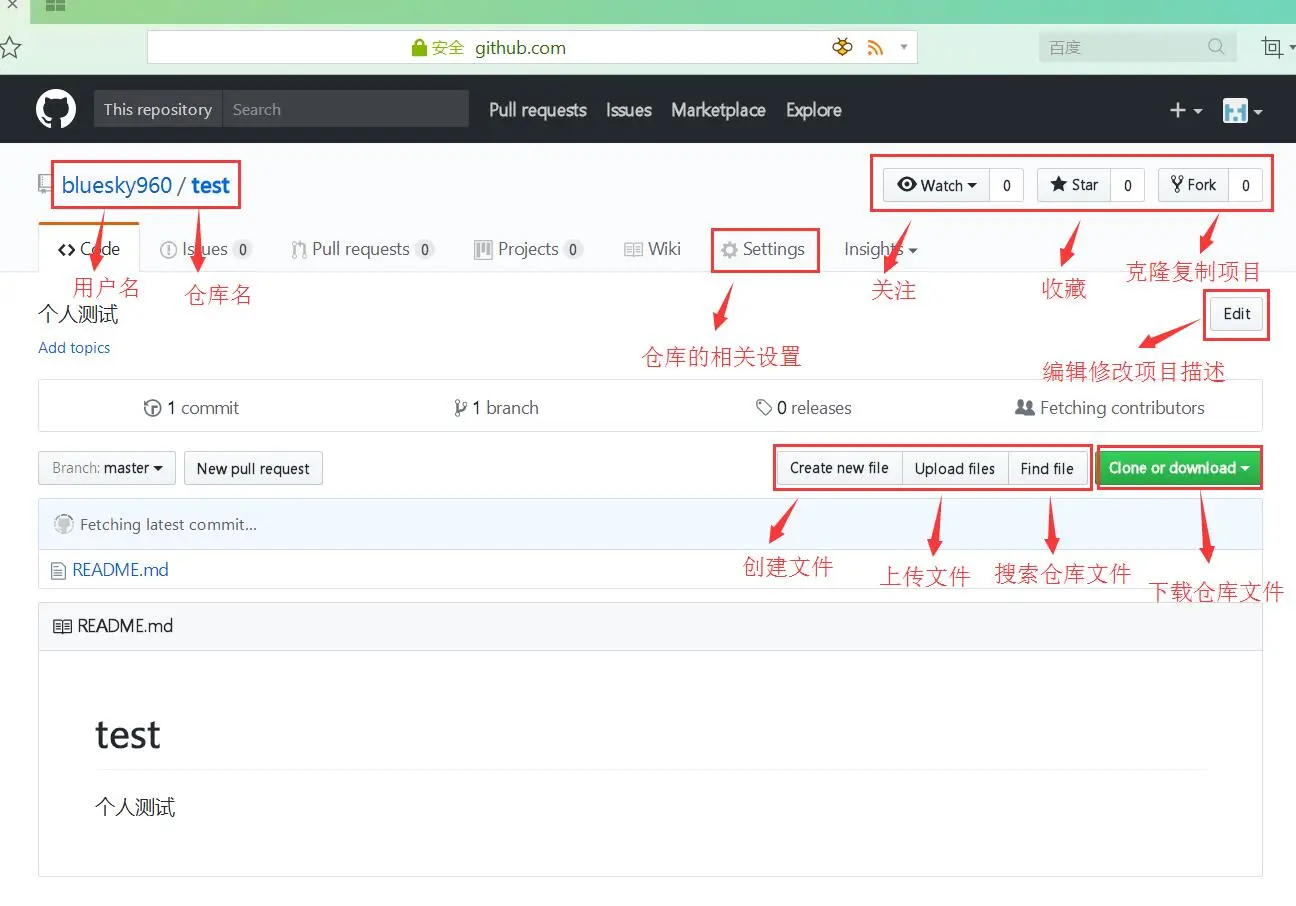Switch to the Wiki tab

tap(653, 249)
